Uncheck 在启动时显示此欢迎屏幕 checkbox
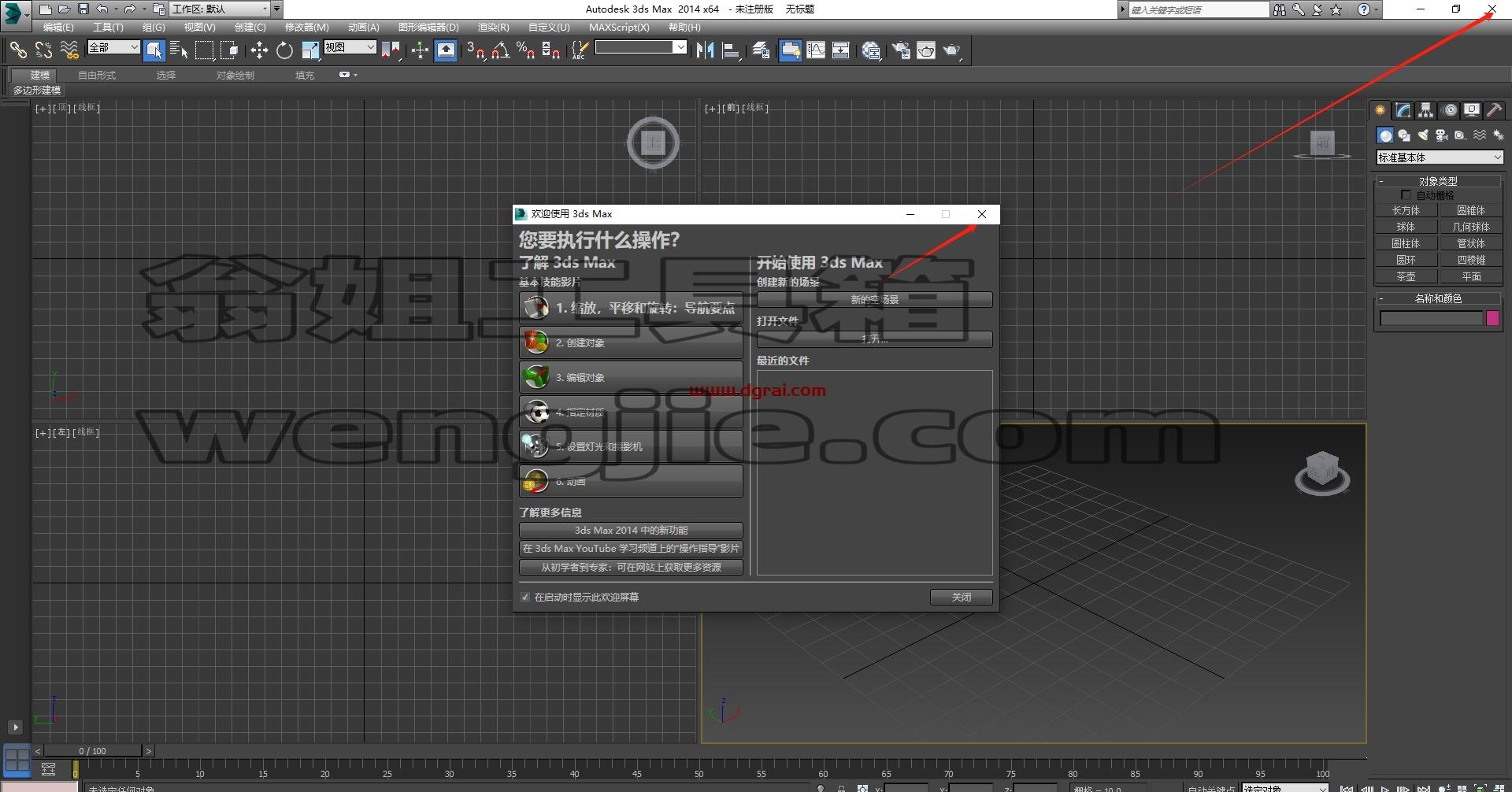Image resolution: width=1512 pixels, height=792 pixels. point(525,598)
